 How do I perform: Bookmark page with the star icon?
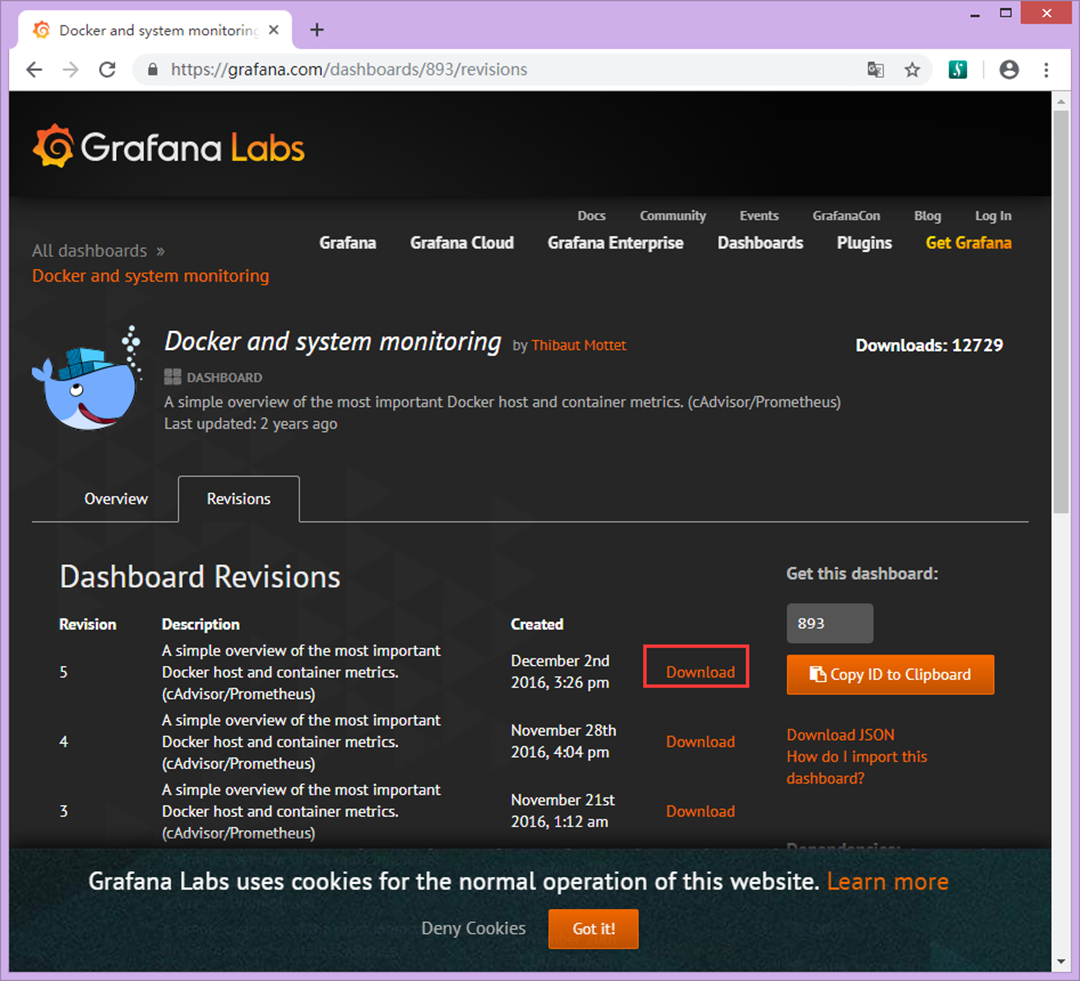[912, 70]
